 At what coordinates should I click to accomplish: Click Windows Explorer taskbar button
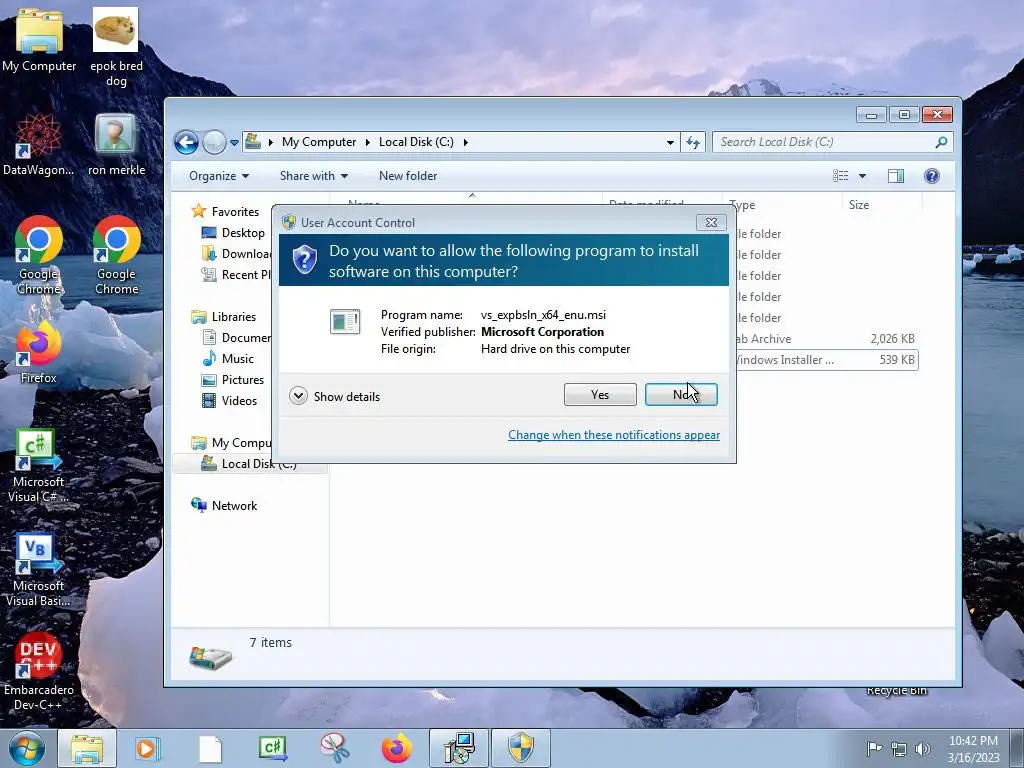[87, 748]
